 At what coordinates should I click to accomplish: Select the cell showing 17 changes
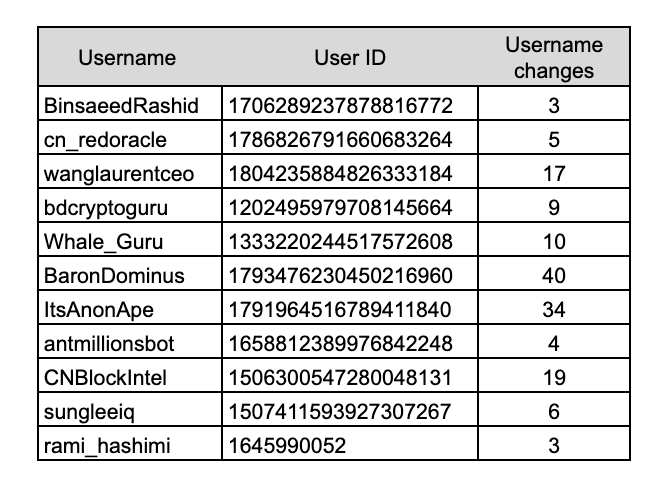click(x=553, y=173)
